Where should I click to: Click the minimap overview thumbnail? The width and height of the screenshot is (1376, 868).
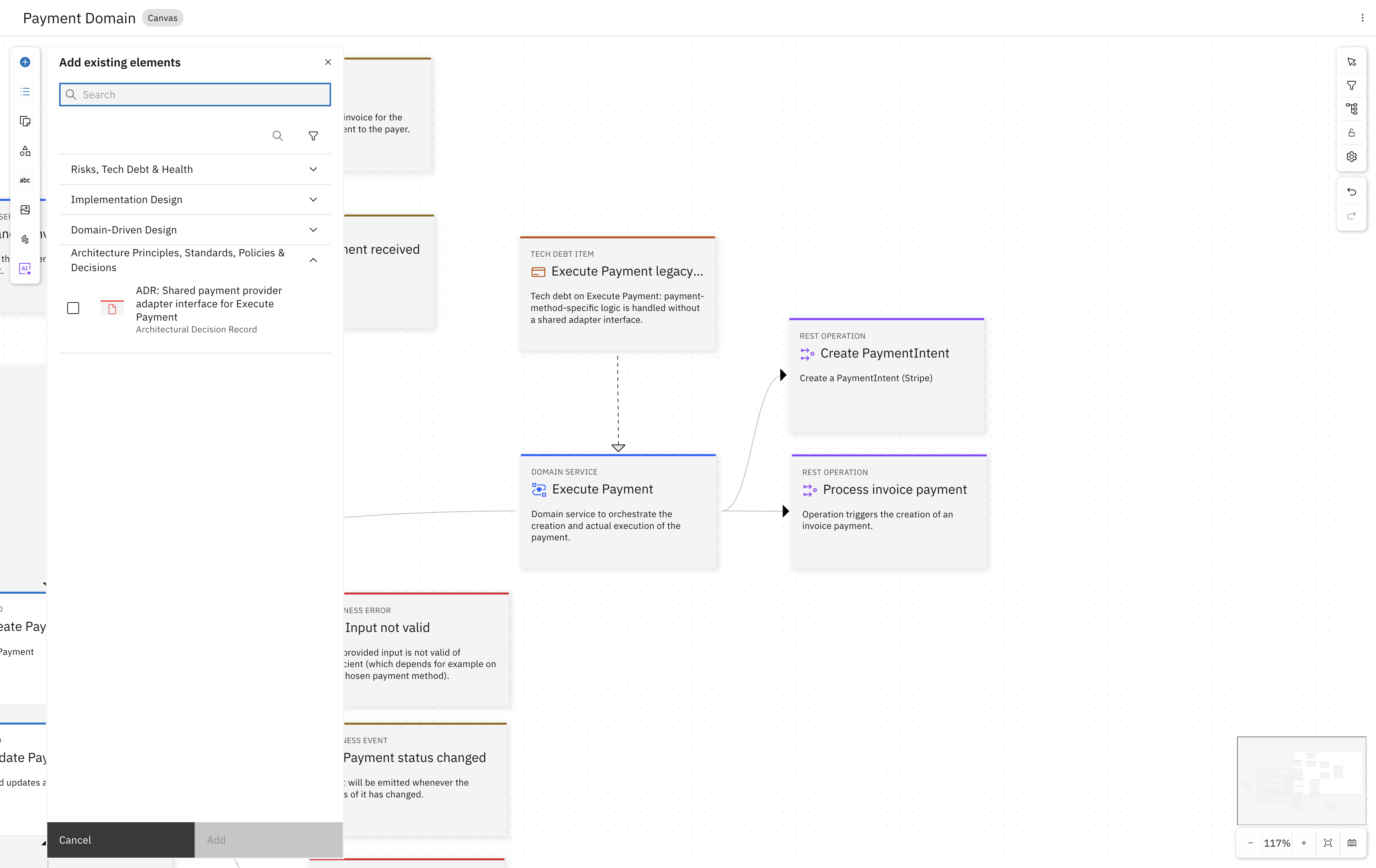[1302, 780]
